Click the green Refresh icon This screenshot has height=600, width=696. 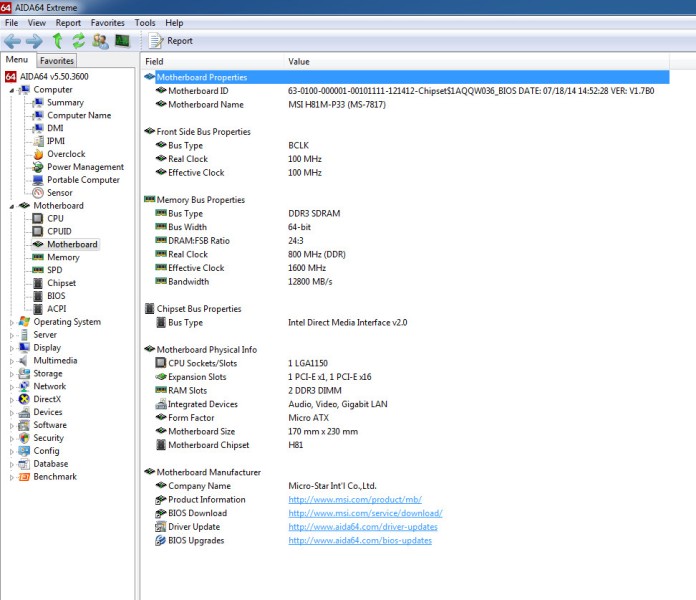(78, 41)
